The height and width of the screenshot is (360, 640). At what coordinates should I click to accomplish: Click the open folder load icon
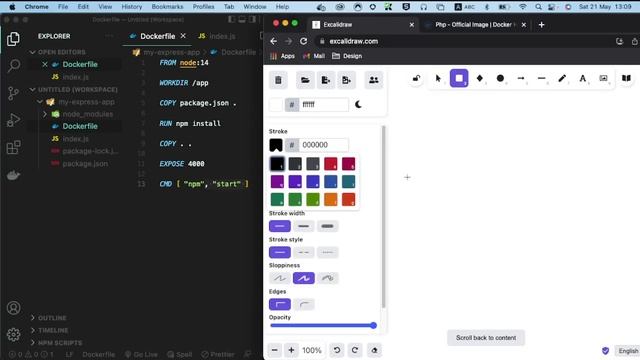(x=305, y=80)
